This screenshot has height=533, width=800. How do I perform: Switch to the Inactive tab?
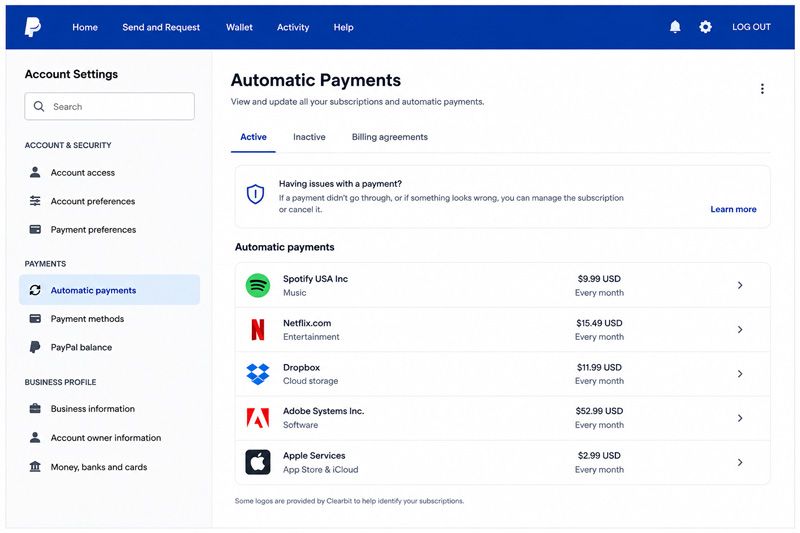tap(309, 137)
